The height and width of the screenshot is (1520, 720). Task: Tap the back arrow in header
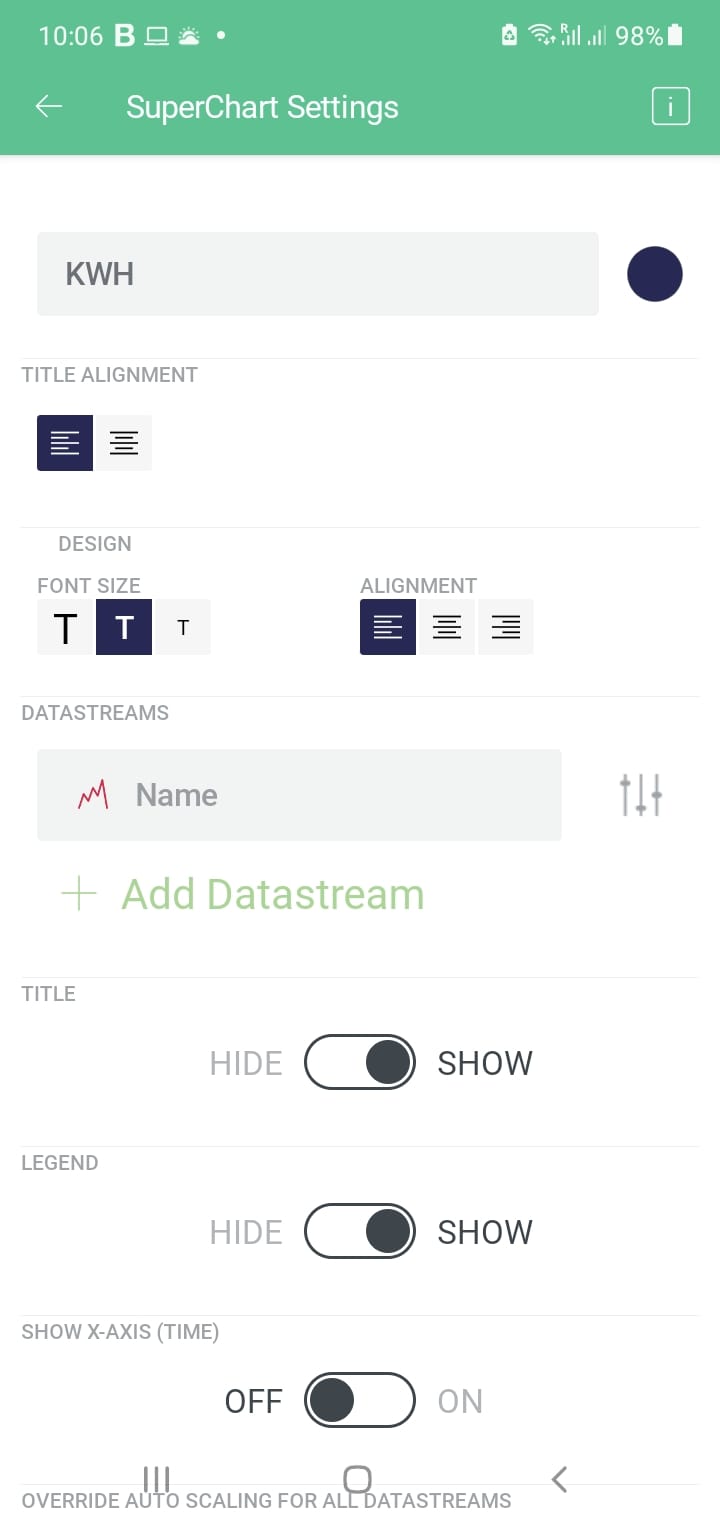[49, 107]
